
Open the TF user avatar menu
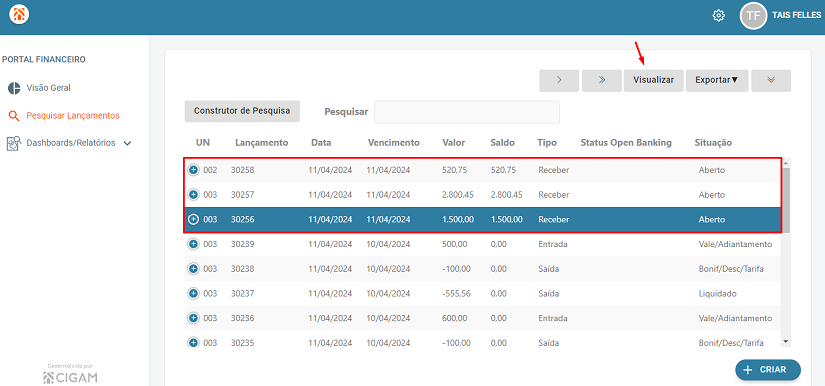click(753, 16)
